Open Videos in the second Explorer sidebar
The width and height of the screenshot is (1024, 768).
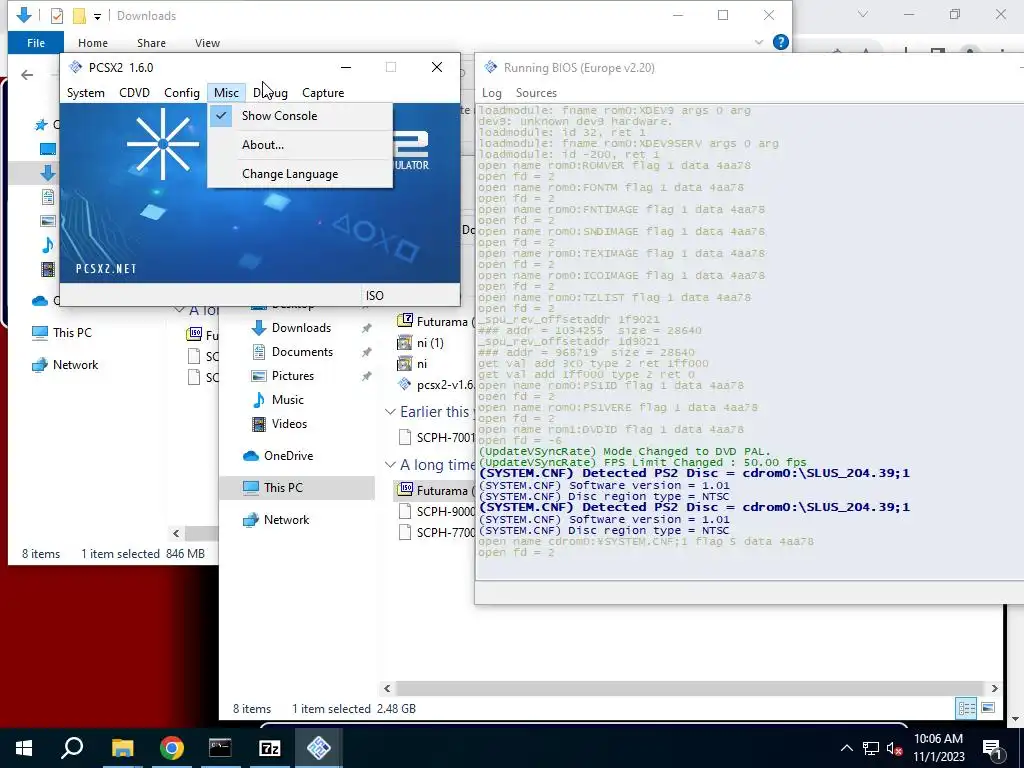click(289, 424)
